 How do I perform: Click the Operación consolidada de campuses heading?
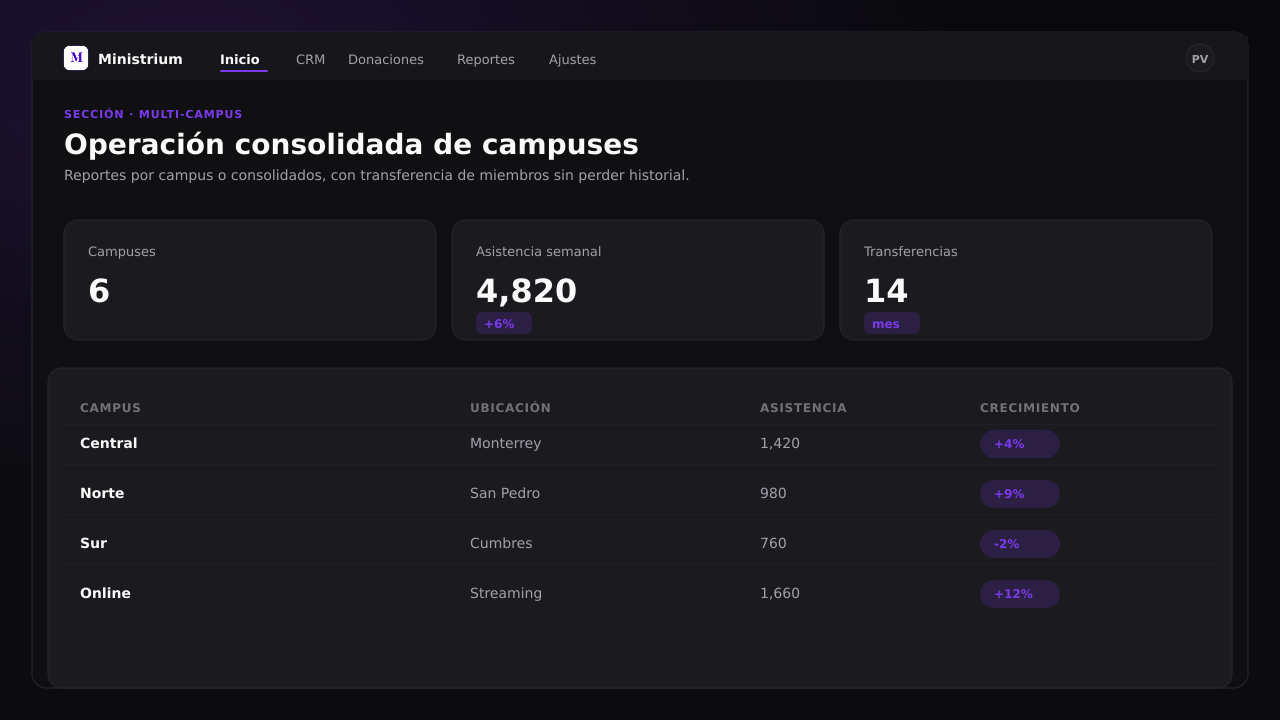(351, 144)
